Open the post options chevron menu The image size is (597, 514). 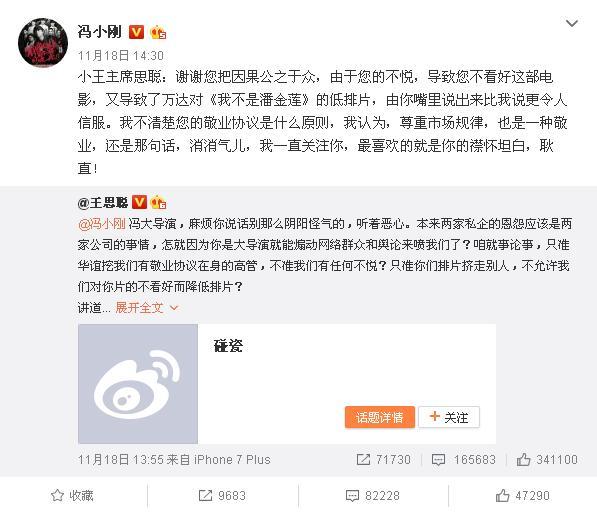[x=572, y=24]
